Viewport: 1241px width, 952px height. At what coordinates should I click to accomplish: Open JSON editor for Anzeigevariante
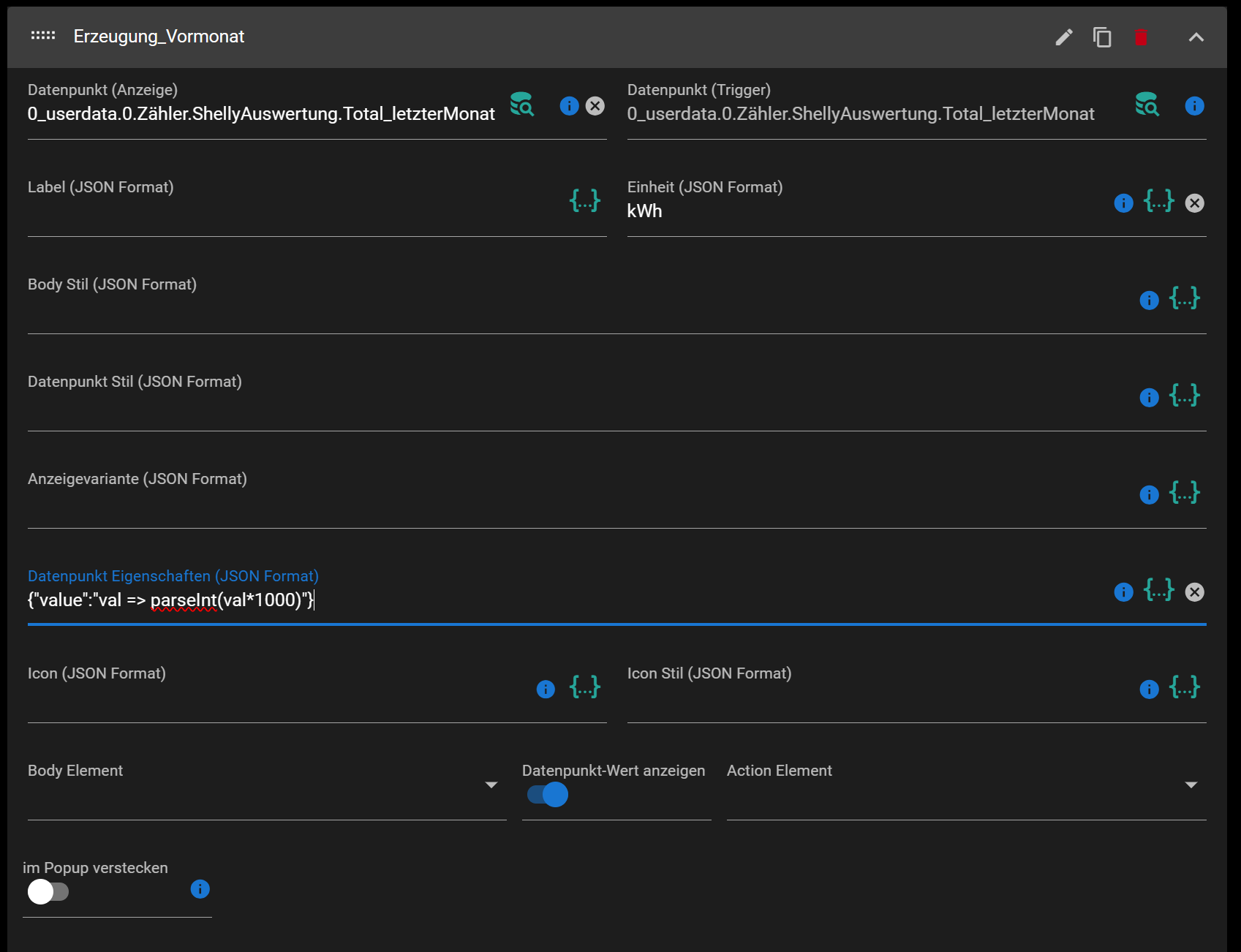(x=1185, y=492)
